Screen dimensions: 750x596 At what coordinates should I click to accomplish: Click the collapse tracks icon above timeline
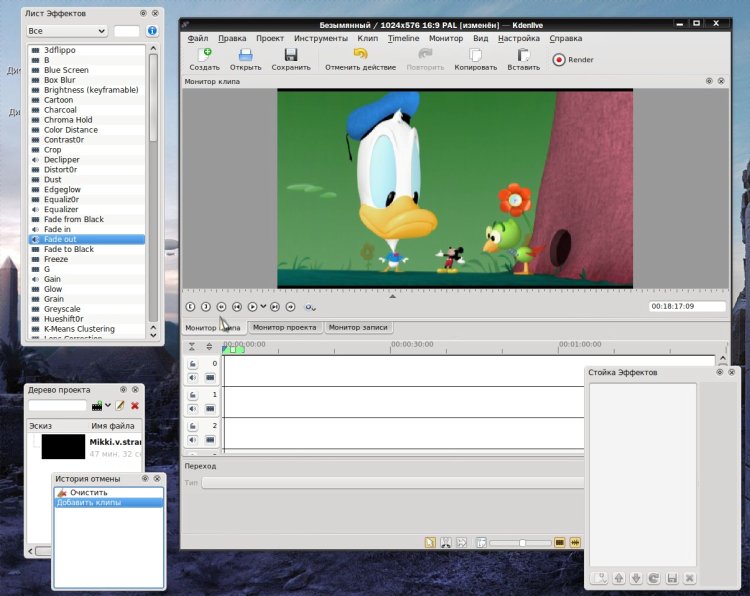pyautogui.click(x=192, y=347)
